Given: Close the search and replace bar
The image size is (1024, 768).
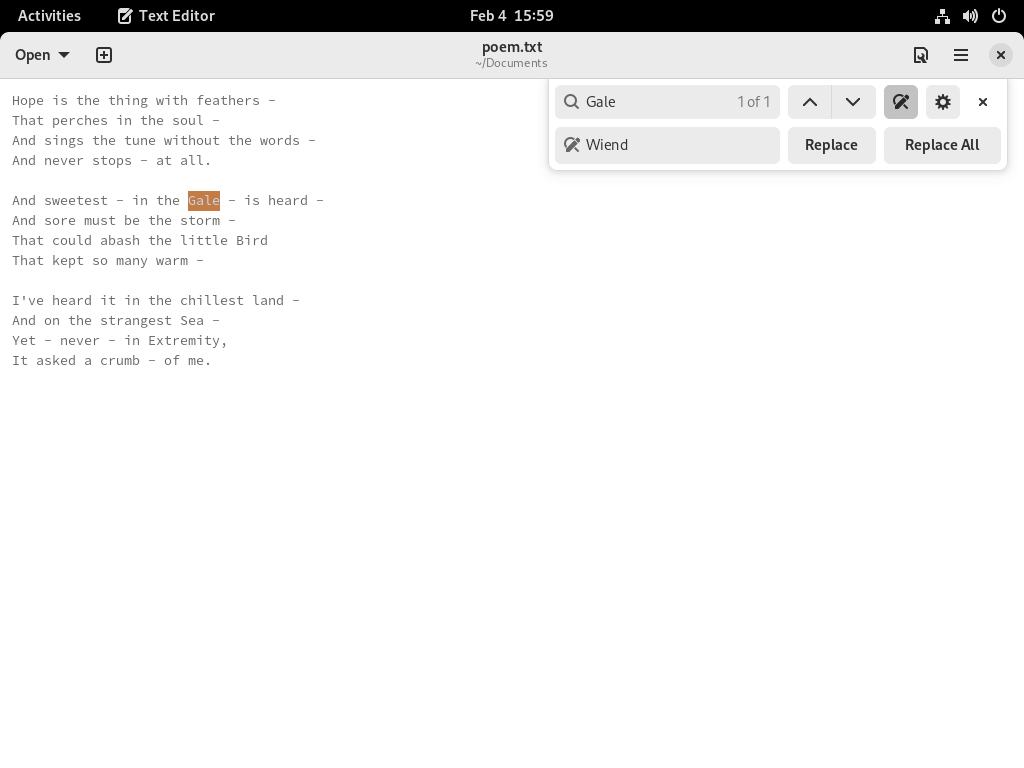Looking at the screenshot, I should click(x=983, y=102).
